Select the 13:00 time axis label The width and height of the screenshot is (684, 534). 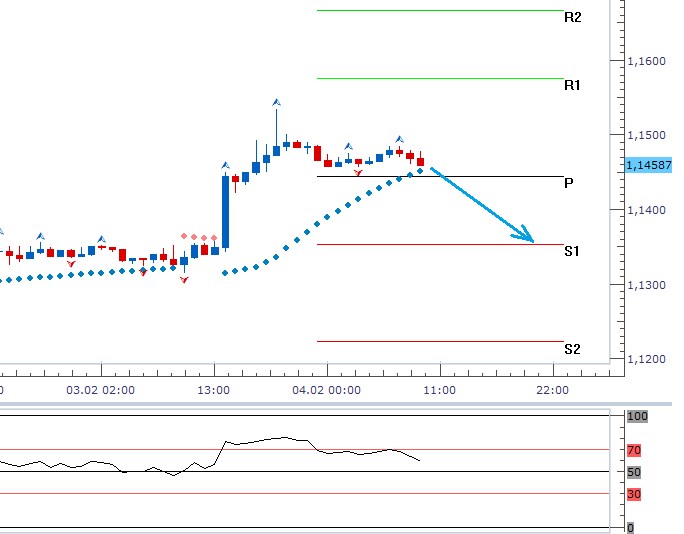click(214, 390)
